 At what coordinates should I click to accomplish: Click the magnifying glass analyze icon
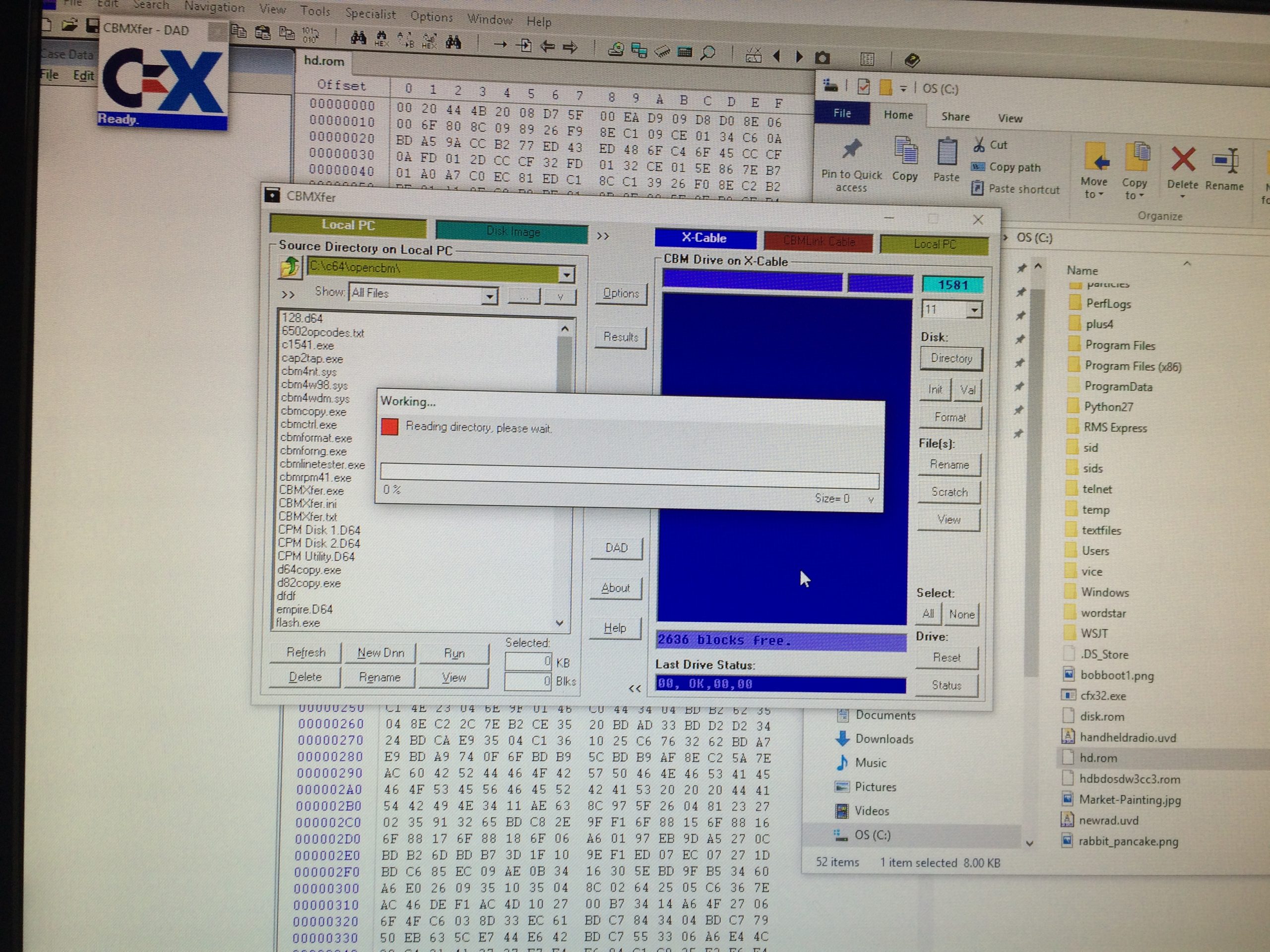(708, 53)
